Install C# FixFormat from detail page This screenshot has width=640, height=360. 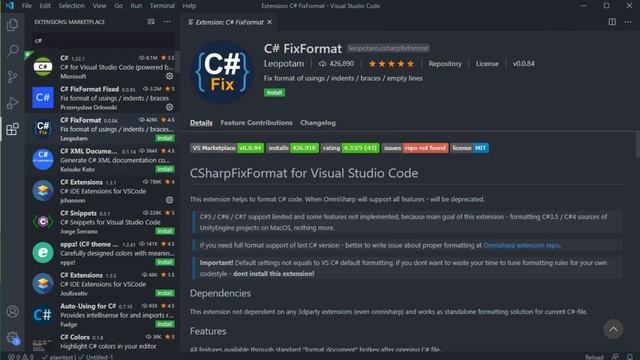(x=274, y=93)
